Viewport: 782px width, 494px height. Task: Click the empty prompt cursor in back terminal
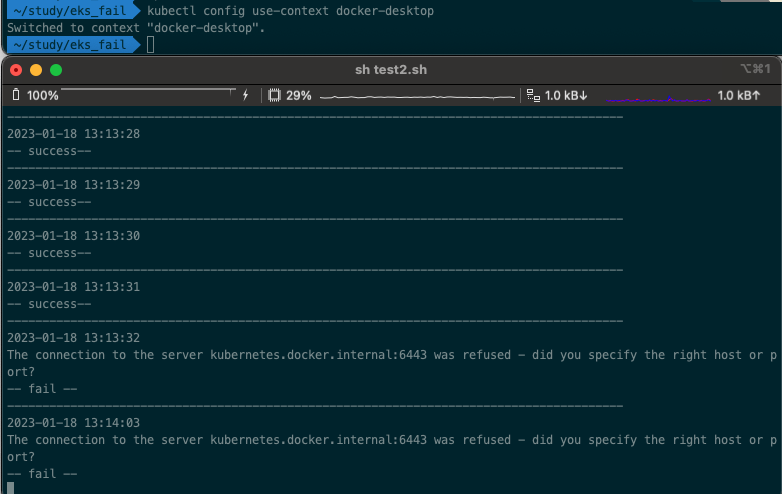(x=151, y=45)
